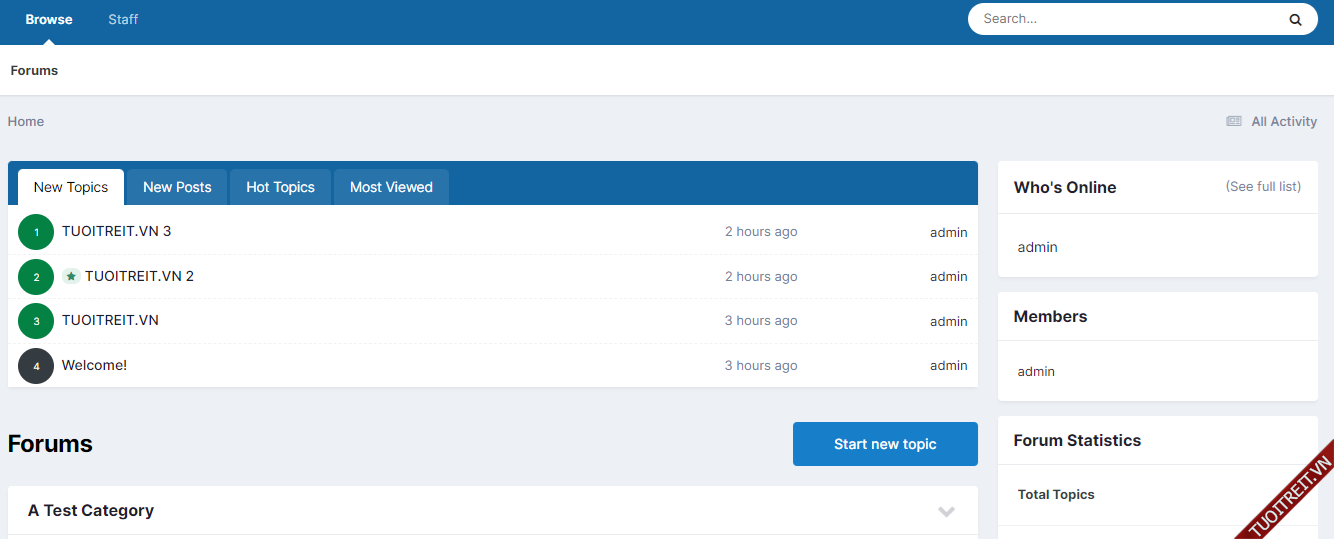Image resolution: width=1334 pixels, height=539 pixels.
Task: Collapse the A Test Category section
Action: 946,511
